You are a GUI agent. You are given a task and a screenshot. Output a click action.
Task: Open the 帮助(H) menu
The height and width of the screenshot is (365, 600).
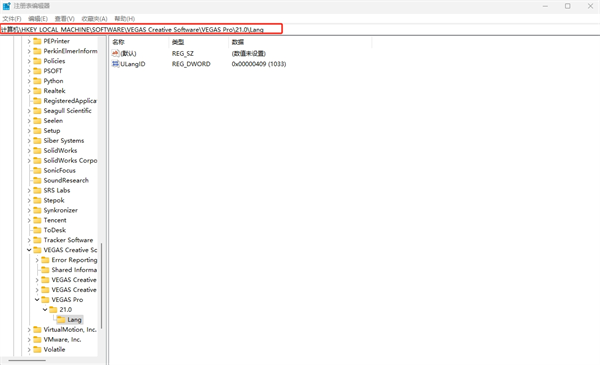[125, 18]
